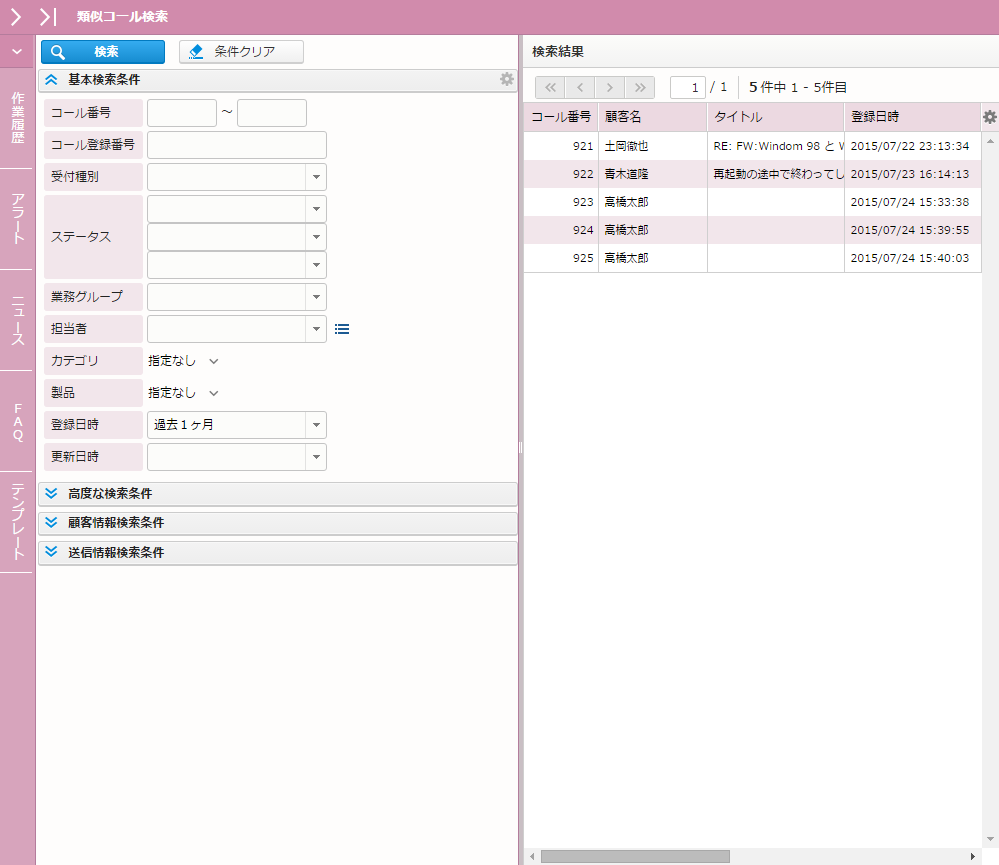Open the 作業履歴 side tab
The height and width of the screenshot is (865, 999).
point(17,118)
